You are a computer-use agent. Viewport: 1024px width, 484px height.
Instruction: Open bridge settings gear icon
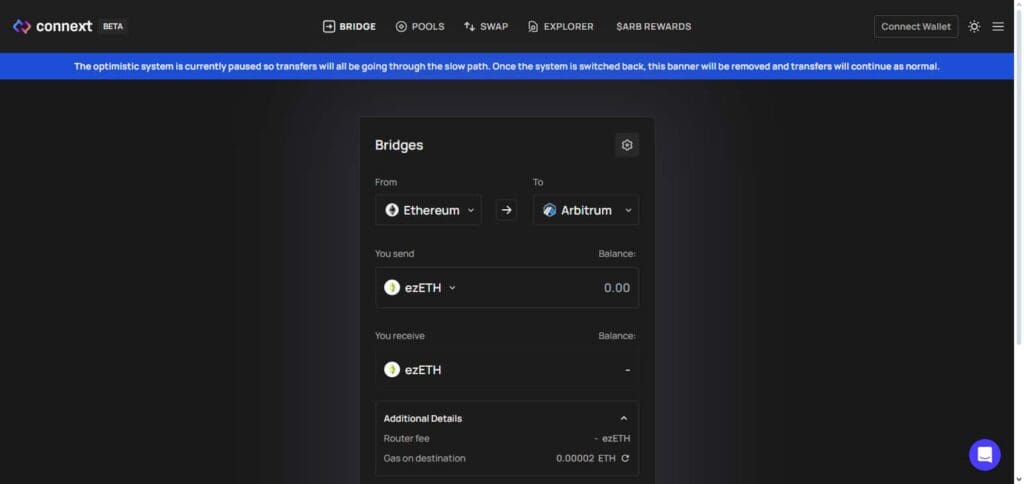pyautogui.click(x=627, y=145)
